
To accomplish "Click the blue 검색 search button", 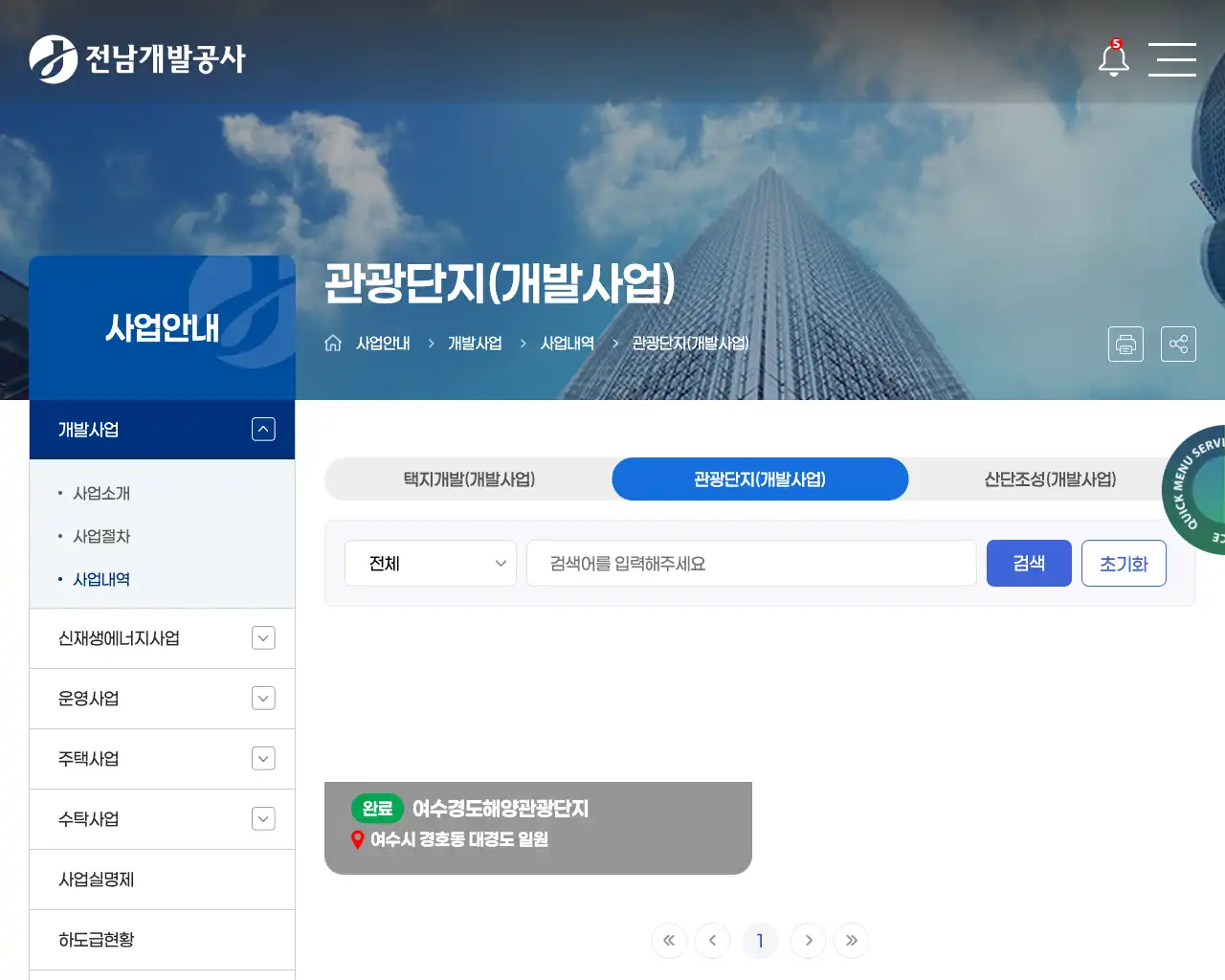I will point(1029,563).
